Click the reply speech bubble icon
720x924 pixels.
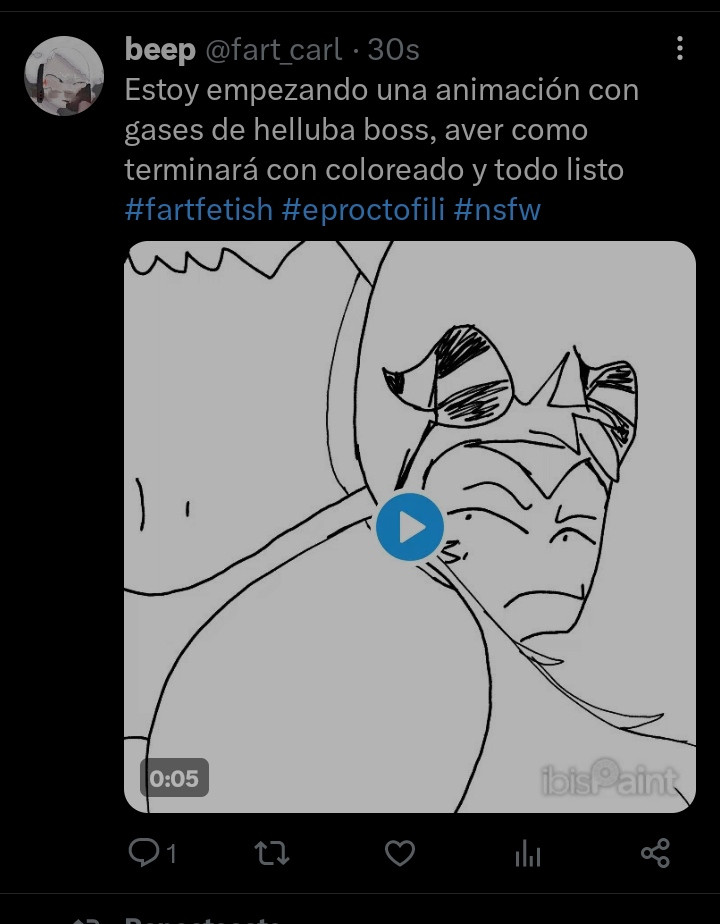tap(144, 852)
